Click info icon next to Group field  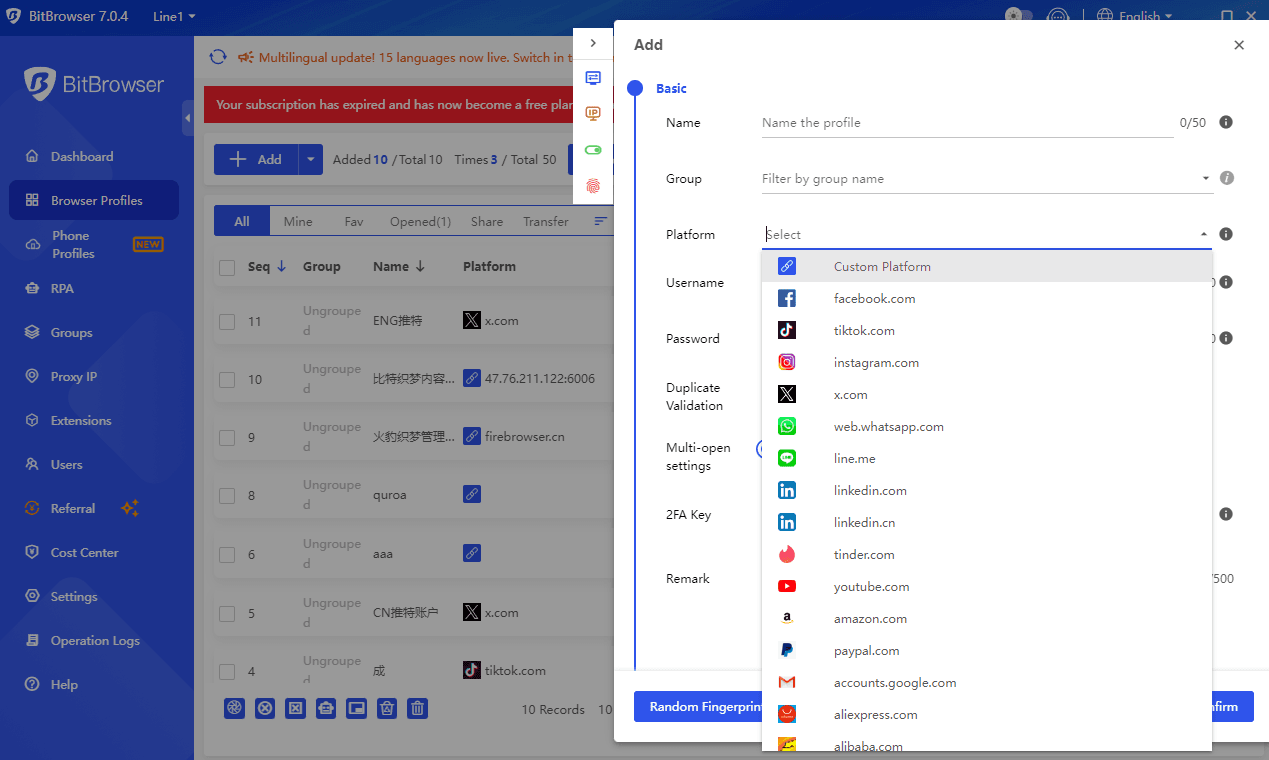click(x=1227, y=178)
